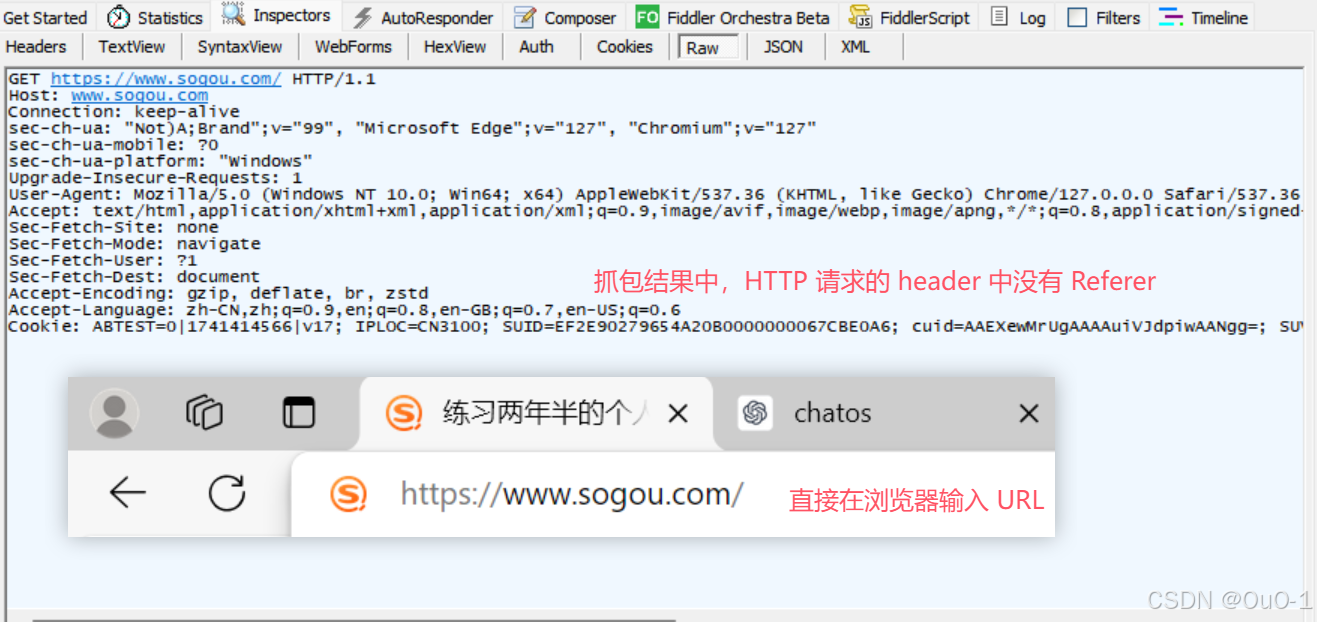The height and width of the screenshot is (622, 1317).
Task: Toggle the Filters checkbox
Action: tap(1077, 18)
